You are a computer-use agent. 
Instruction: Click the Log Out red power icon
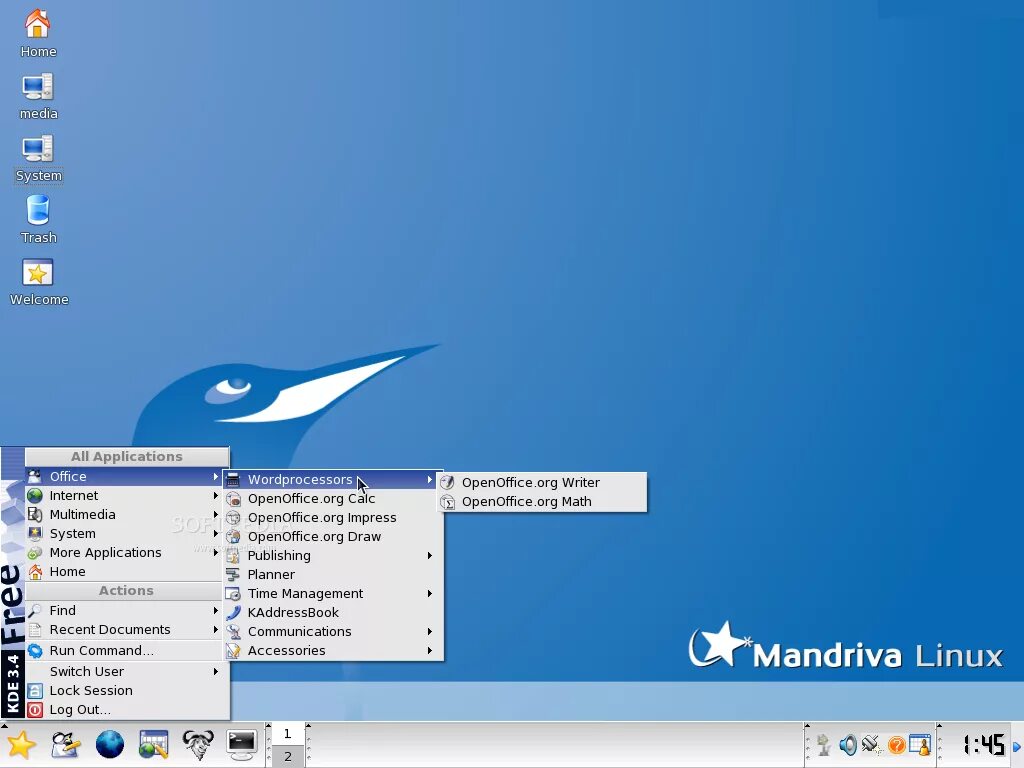pyautogui.click(x=35, y=709)
